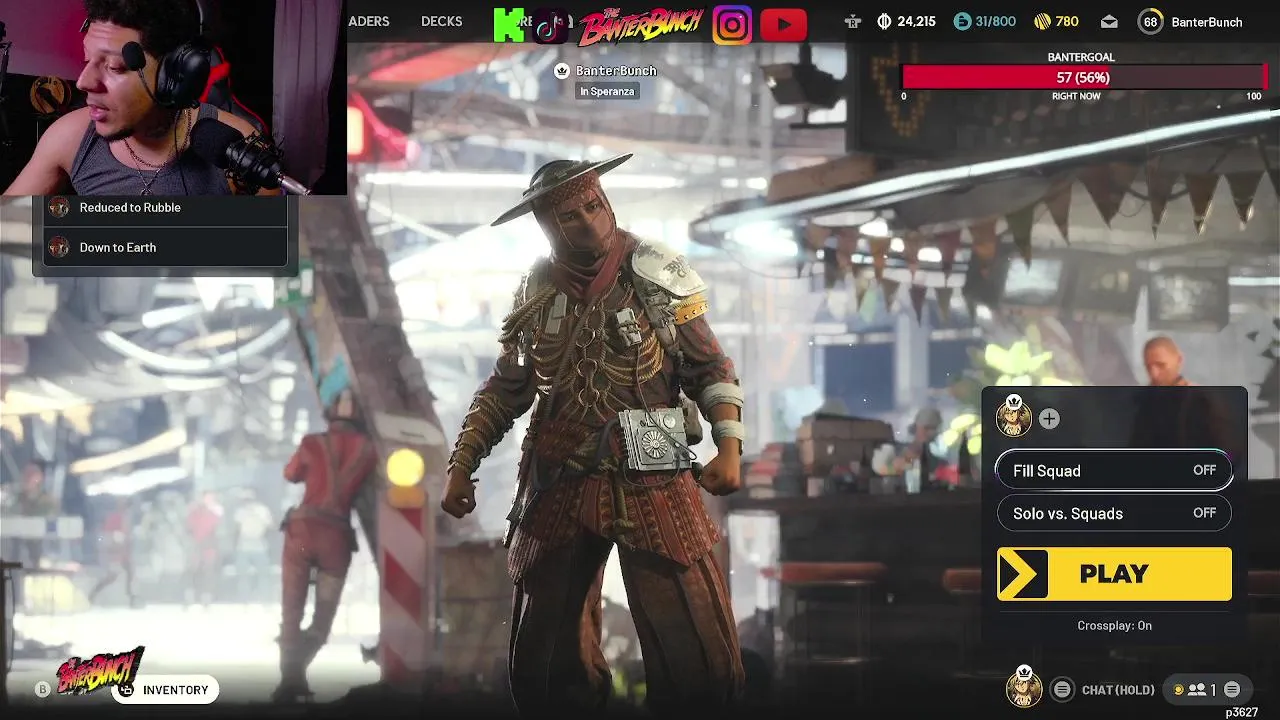Click the BanterBunch nameplate above character
The image size is (1280, 720).
click(616, 71)
